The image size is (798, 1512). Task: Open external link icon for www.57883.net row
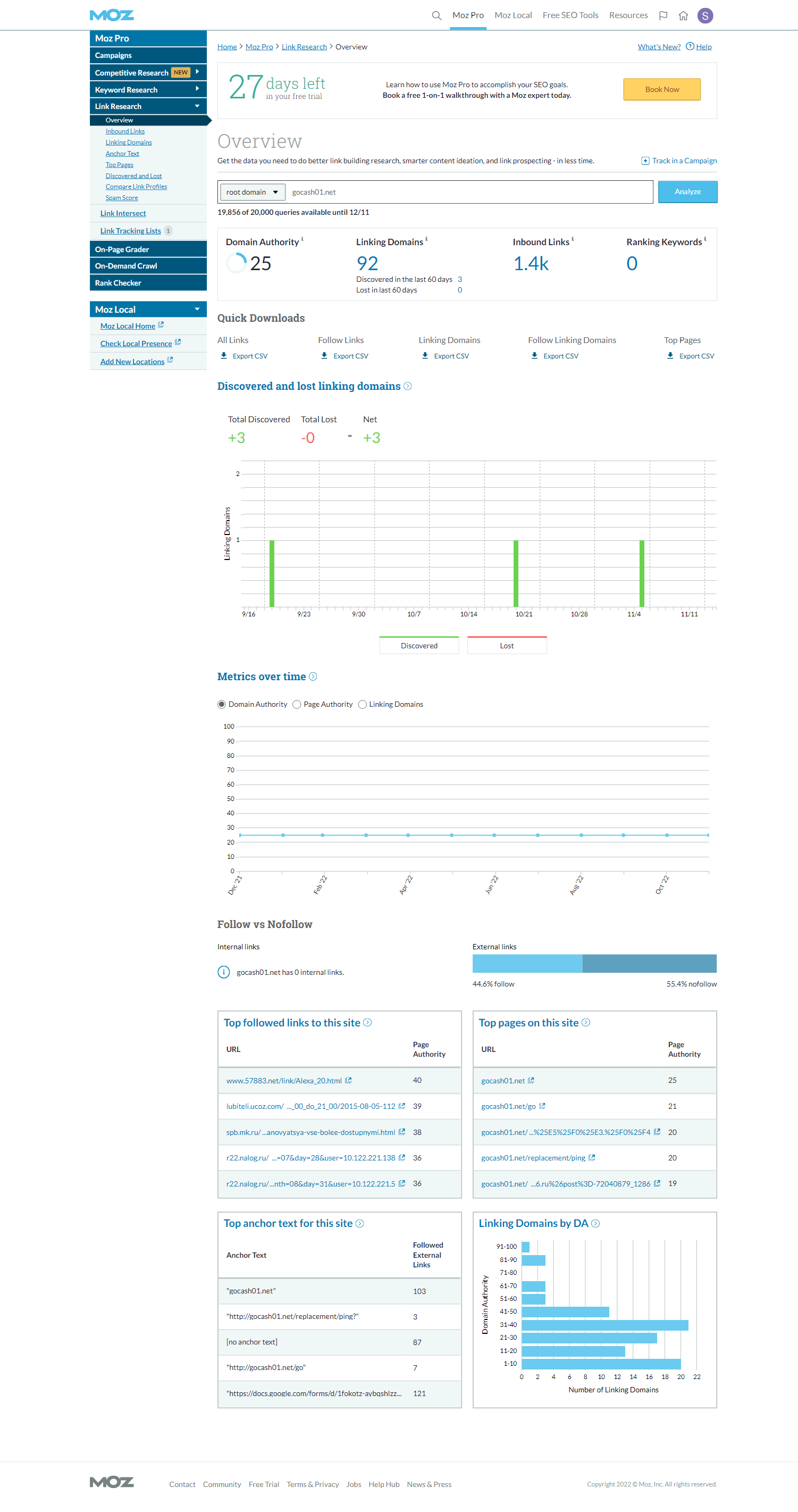(x=348, y=1080)
